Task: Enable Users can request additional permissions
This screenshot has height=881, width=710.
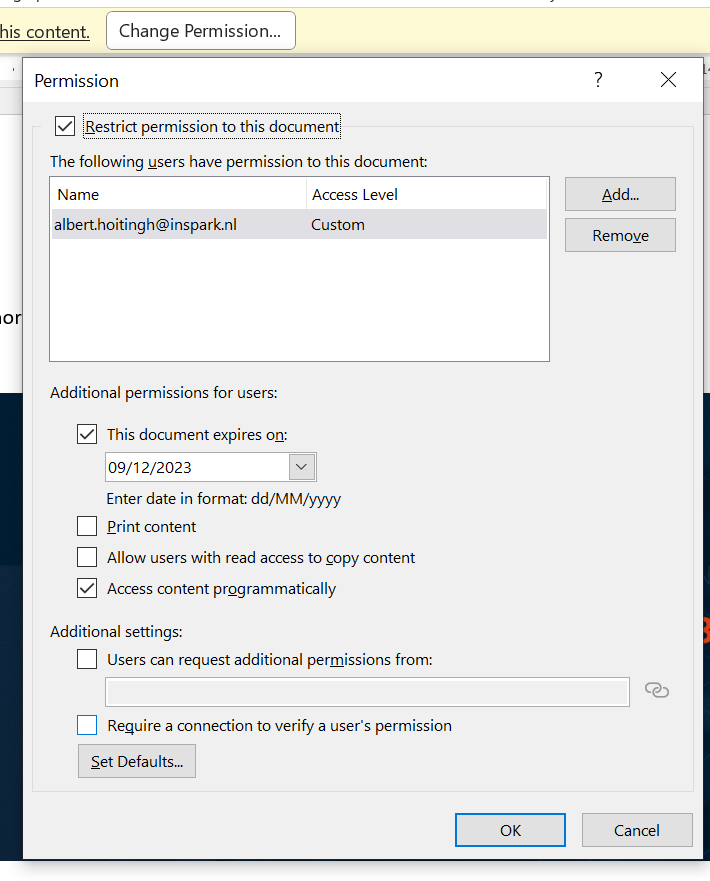Action: 87,659
